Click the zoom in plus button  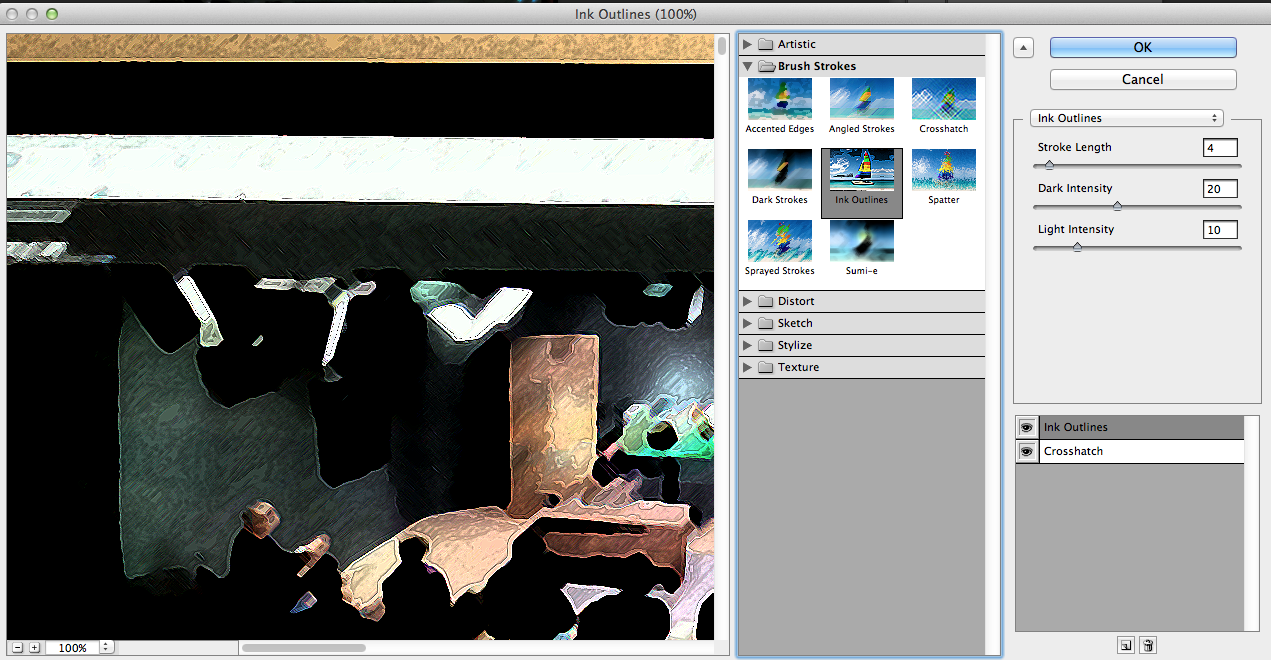[x=34, y=648]
